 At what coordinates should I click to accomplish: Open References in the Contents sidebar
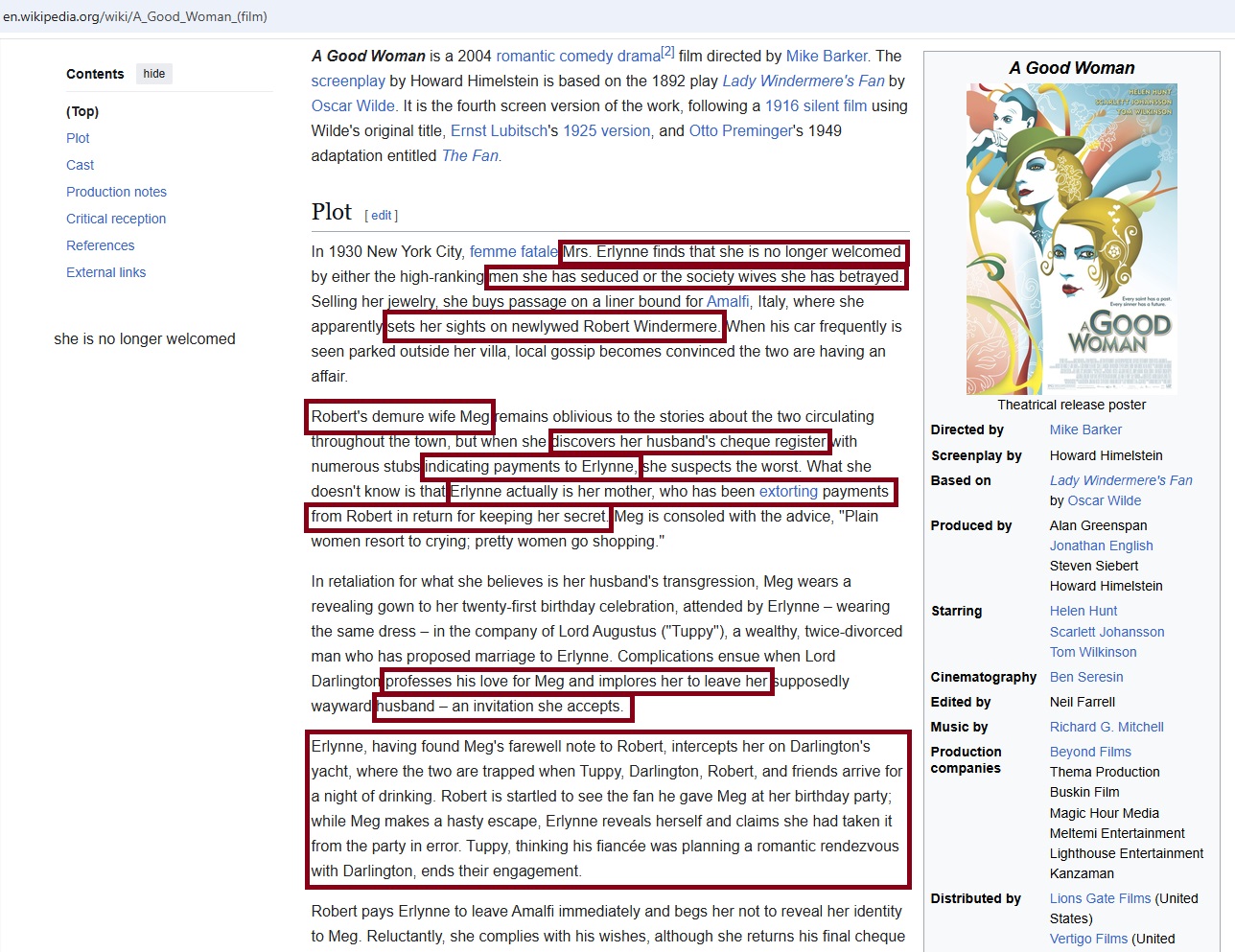(x=101, y=245)
